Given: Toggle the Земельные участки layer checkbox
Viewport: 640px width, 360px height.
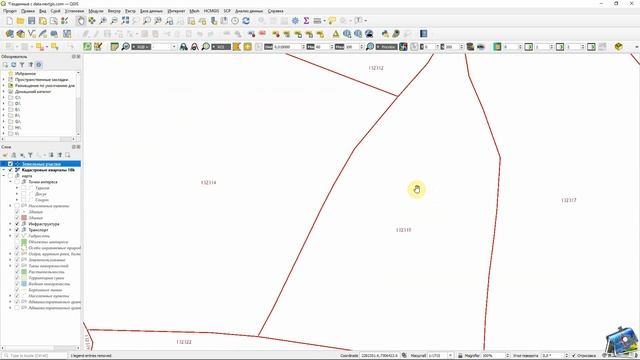Looking at the screenshot, I should point(11,164).
